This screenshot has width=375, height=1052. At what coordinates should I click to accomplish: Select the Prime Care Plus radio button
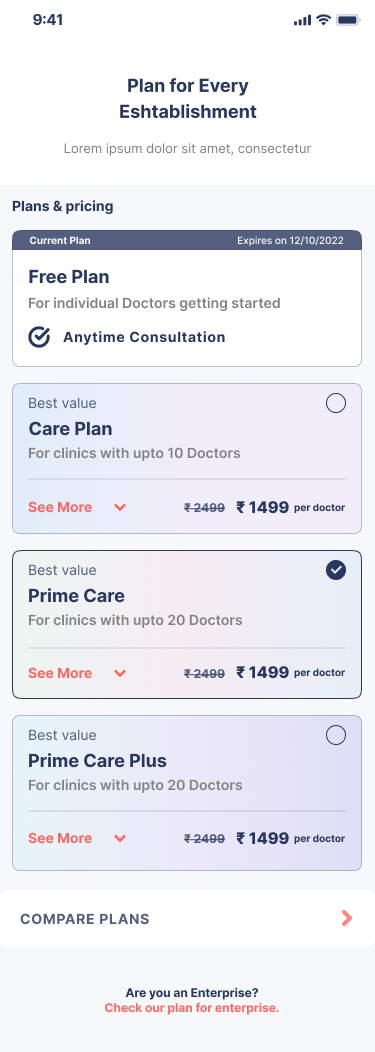[335, 735]
